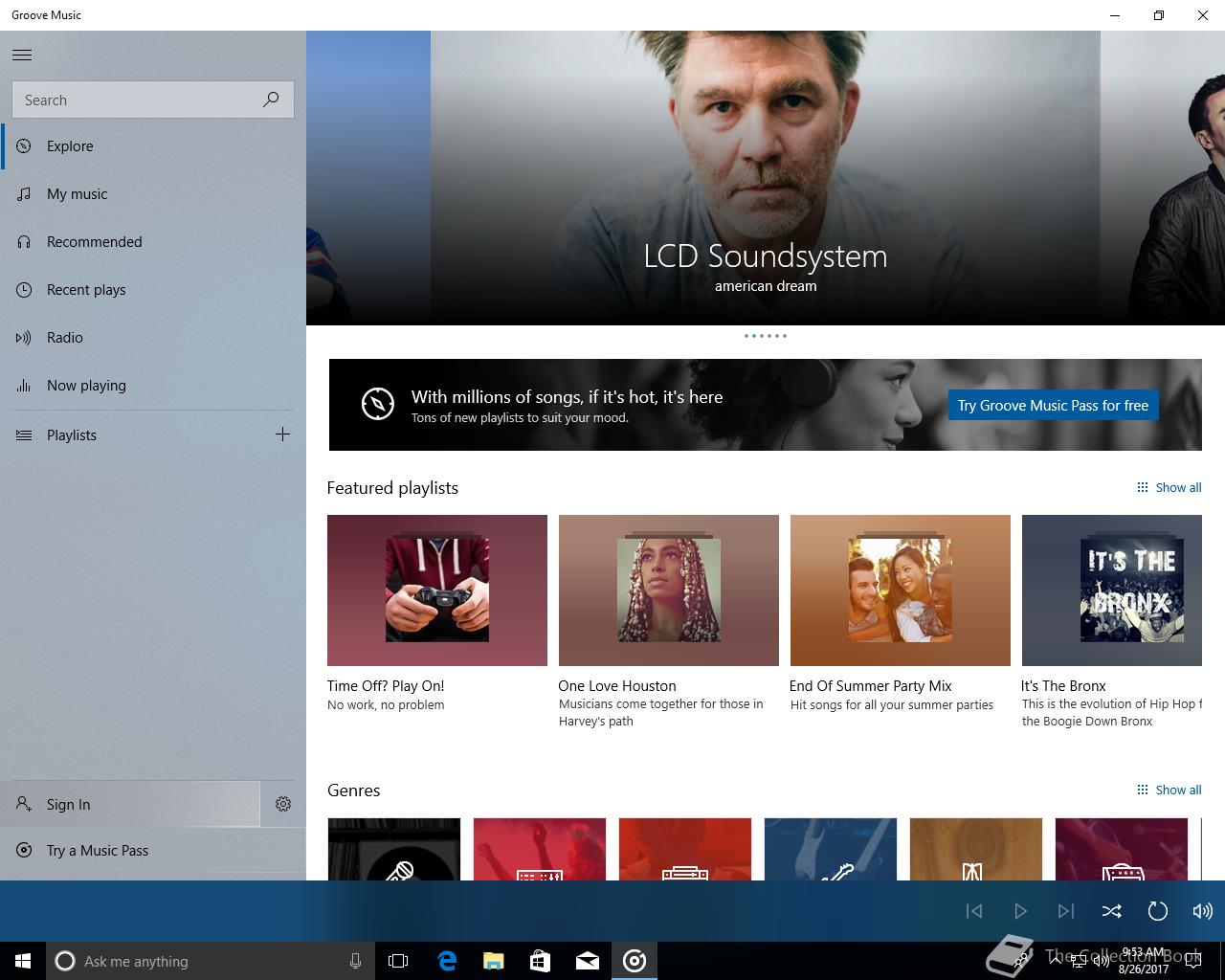
Task: Click Play button
Action: tap(1020, 911)
